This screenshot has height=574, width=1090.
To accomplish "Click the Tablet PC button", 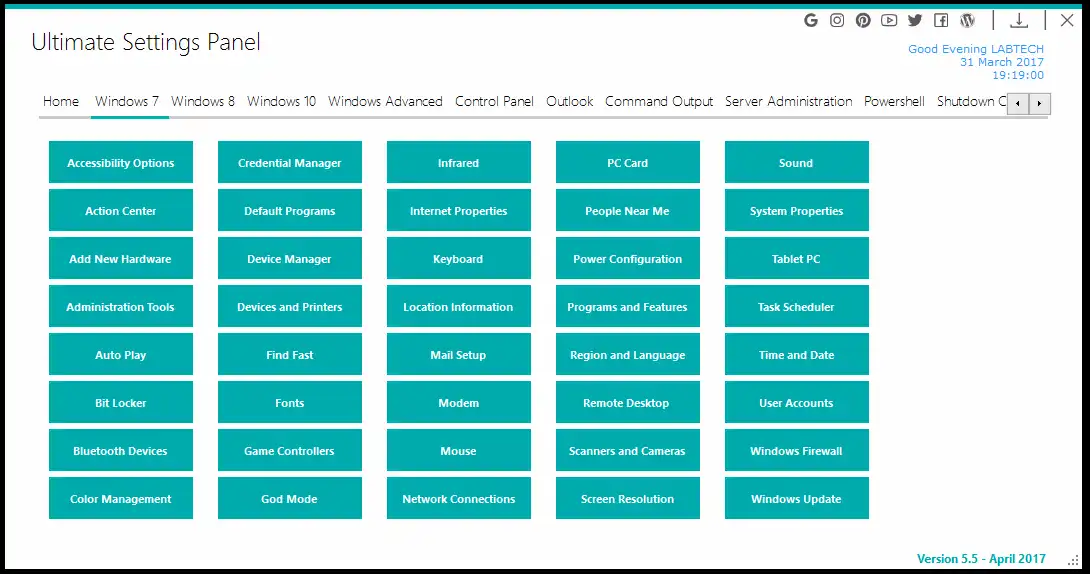I will pos(797,259).
